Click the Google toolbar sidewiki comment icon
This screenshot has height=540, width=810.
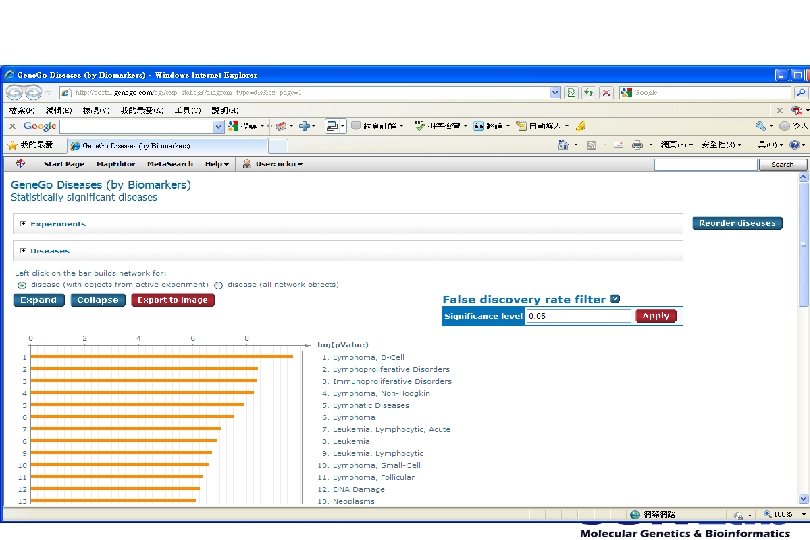[x=356, y=126]
